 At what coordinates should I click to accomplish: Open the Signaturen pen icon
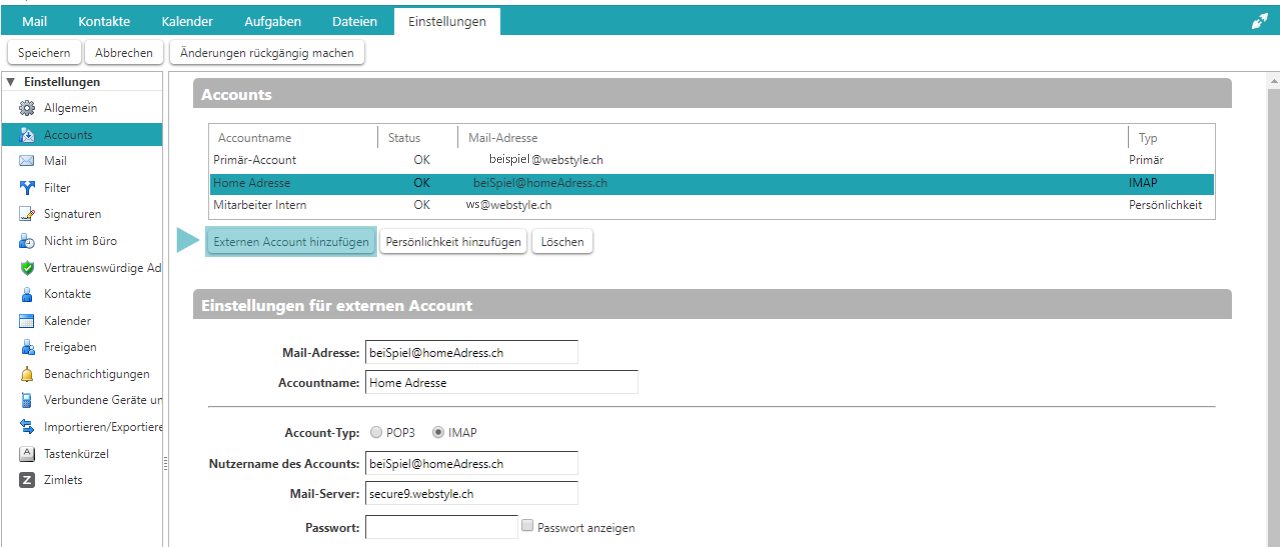coord(28,214)
